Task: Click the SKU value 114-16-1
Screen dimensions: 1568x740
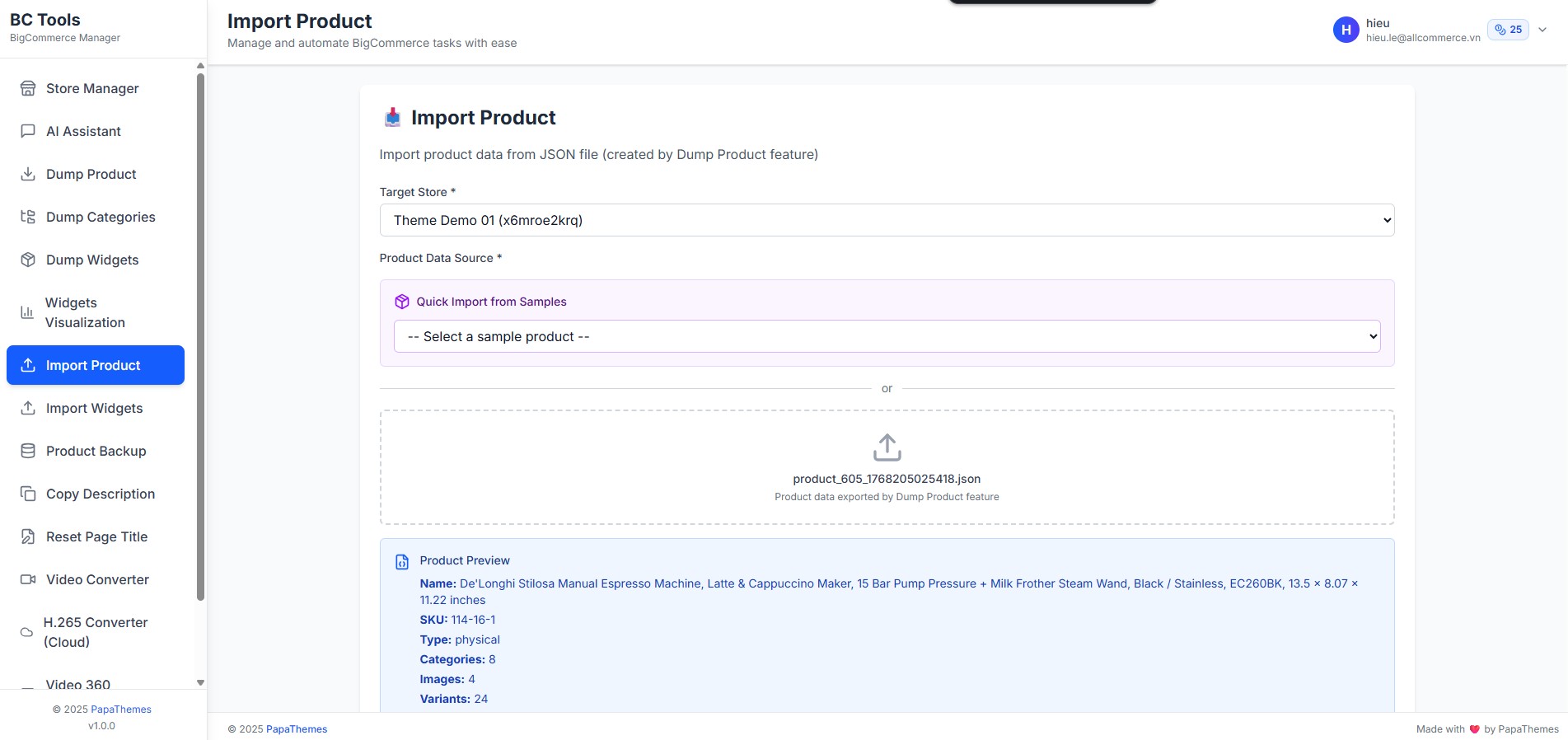Action: coord(474,620)
